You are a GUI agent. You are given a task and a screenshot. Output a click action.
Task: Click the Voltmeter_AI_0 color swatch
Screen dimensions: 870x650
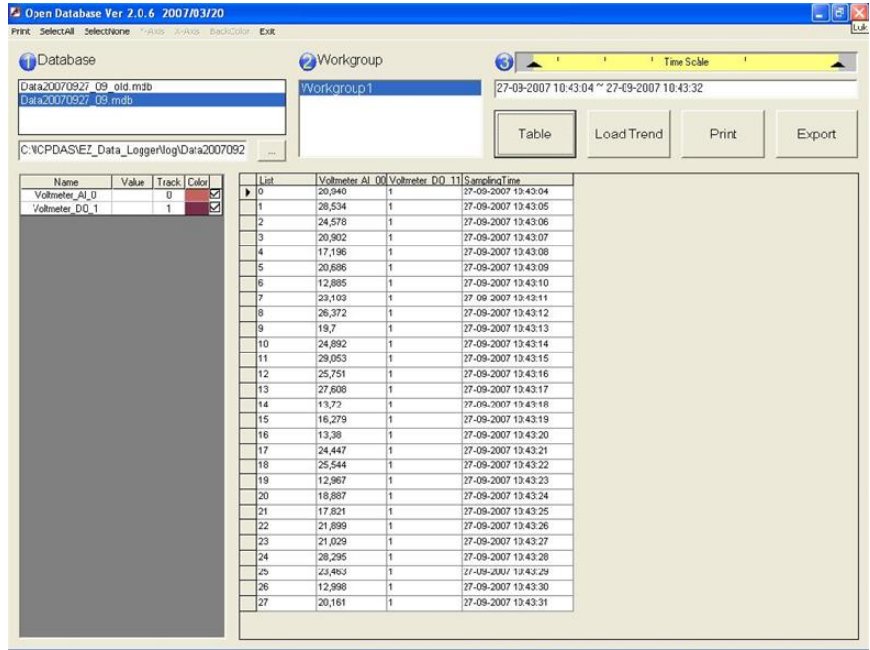[x=195, y=195]
